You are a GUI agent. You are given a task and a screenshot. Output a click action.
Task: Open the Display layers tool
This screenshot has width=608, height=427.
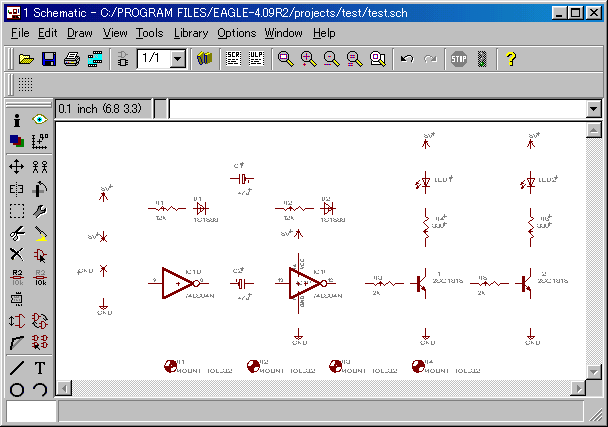[17, 141]
